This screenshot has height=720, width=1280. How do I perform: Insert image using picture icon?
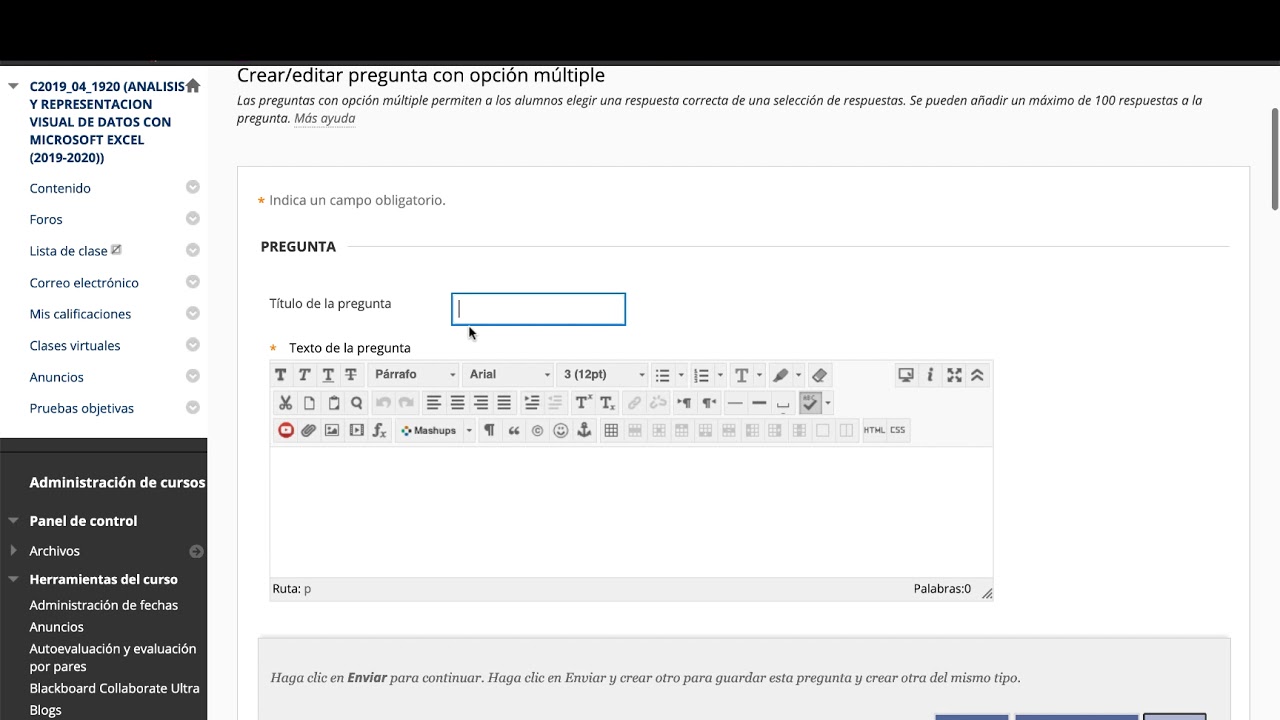click(x=332, y=430)
